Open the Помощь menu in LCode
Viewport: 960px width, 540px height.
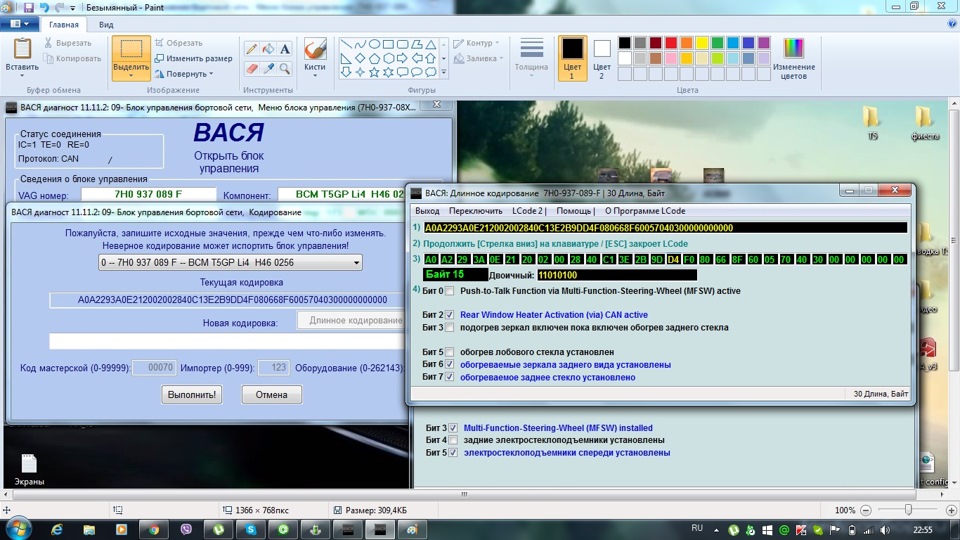(574, 211)
